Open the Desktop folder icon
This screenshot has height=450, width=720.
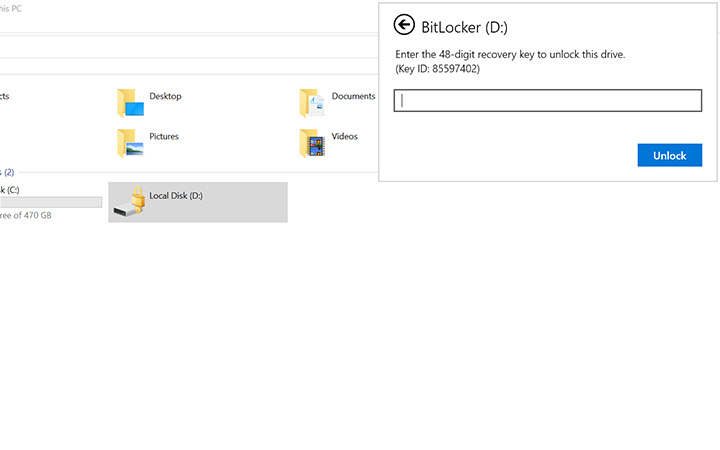click(x=130, y=103)
